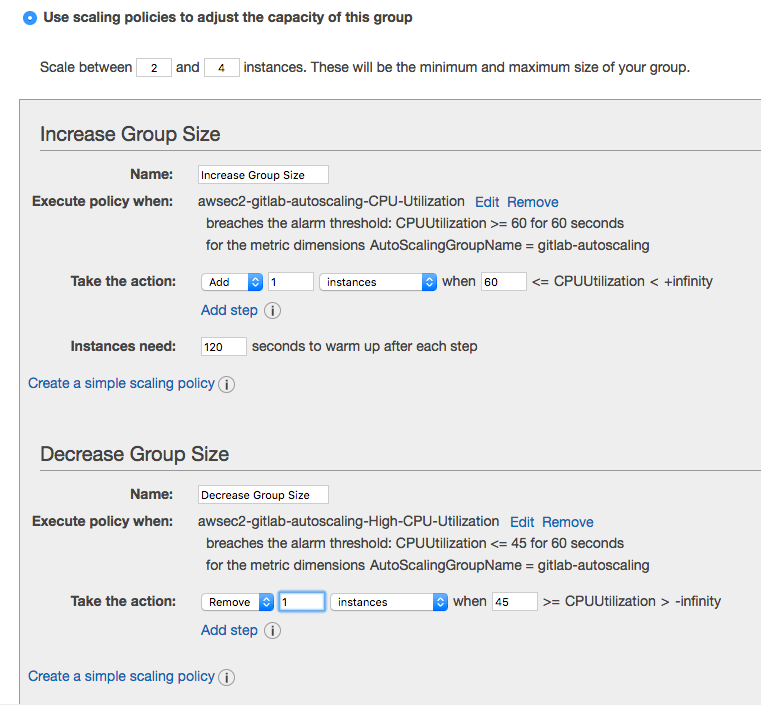Click CPU threshold field showing 45

[x=514, y=602]
